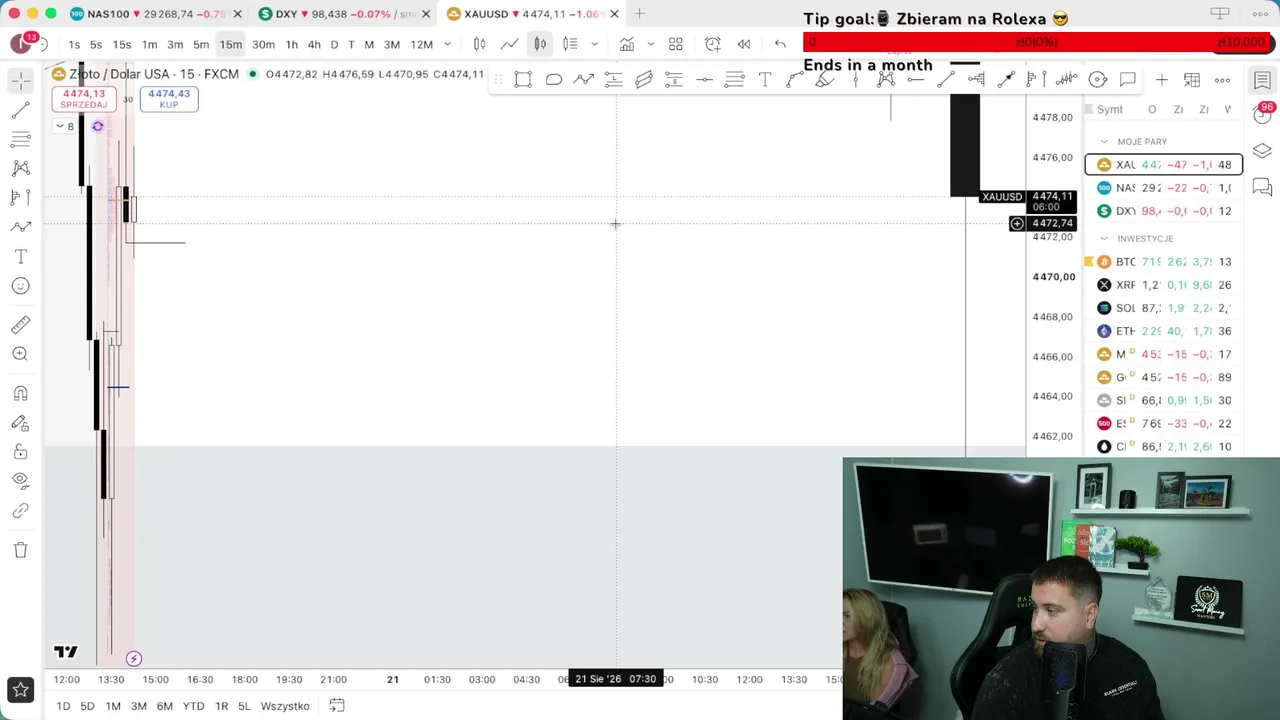Open the layout grid selector

coord(676,44)
